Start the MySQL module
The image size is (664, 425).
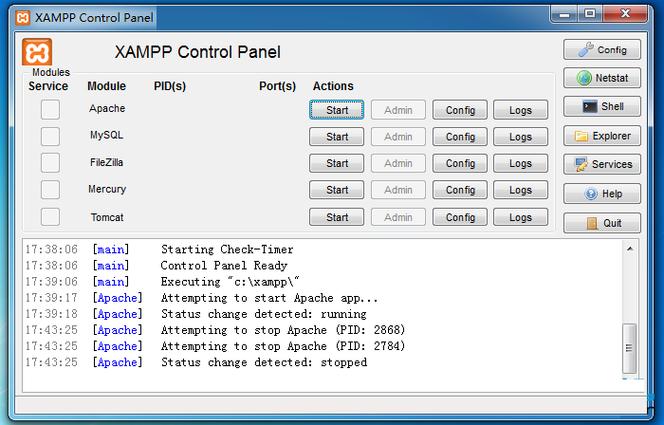coord(337,137)
